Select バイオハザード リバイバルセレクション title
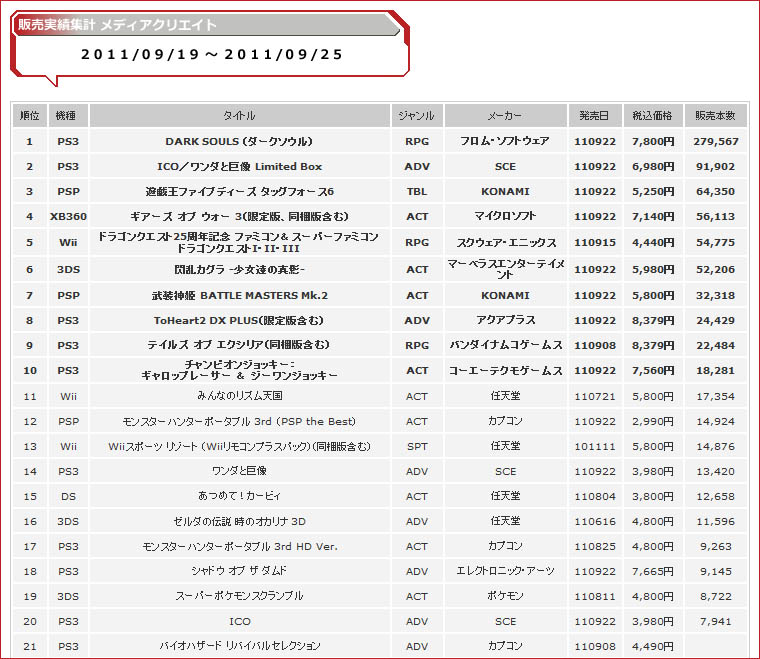 coord(239,646)
